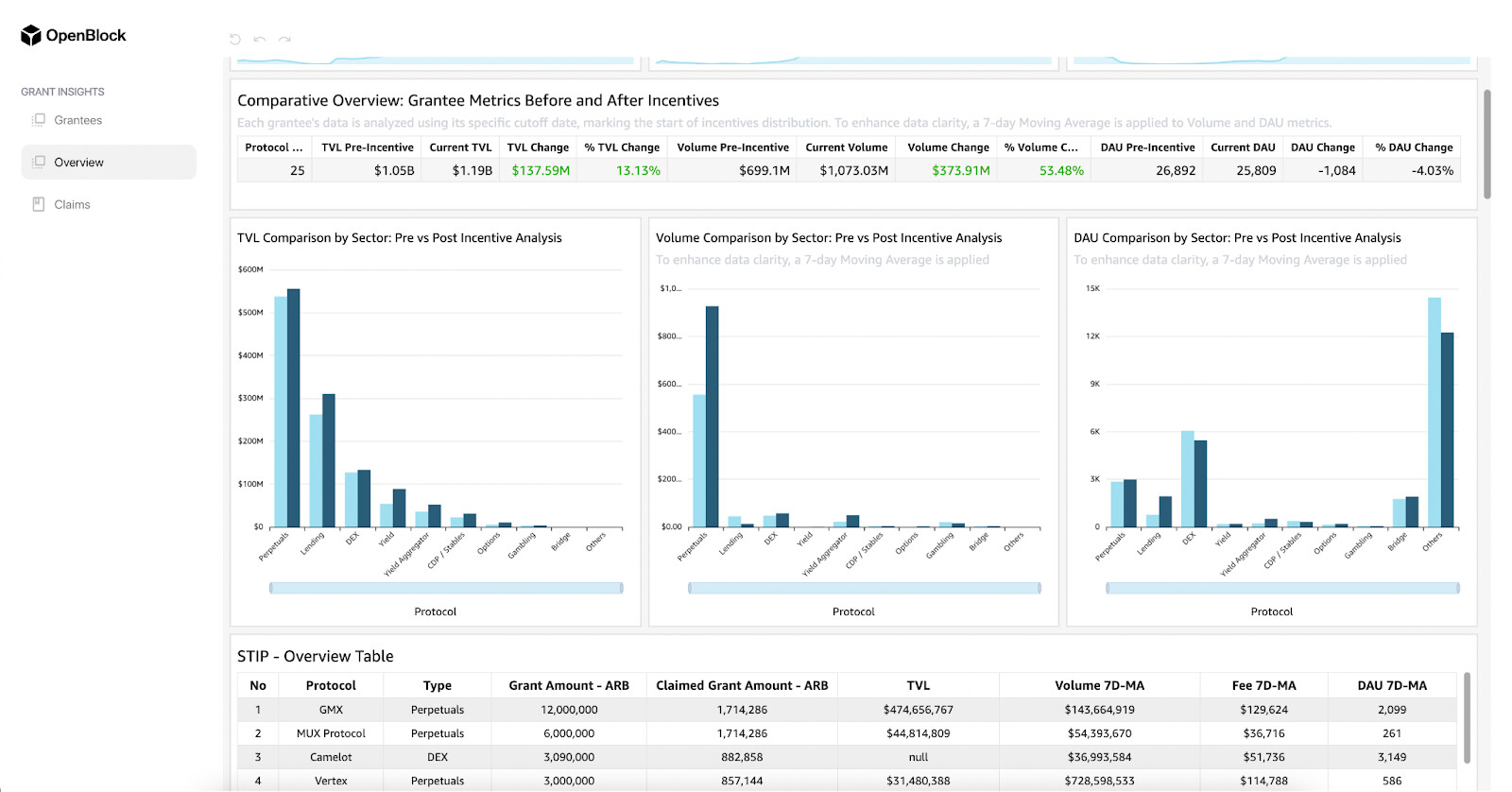
Task: Click the Overview sidebar icon
Action: pyautogui.click(x=39, y=162)
